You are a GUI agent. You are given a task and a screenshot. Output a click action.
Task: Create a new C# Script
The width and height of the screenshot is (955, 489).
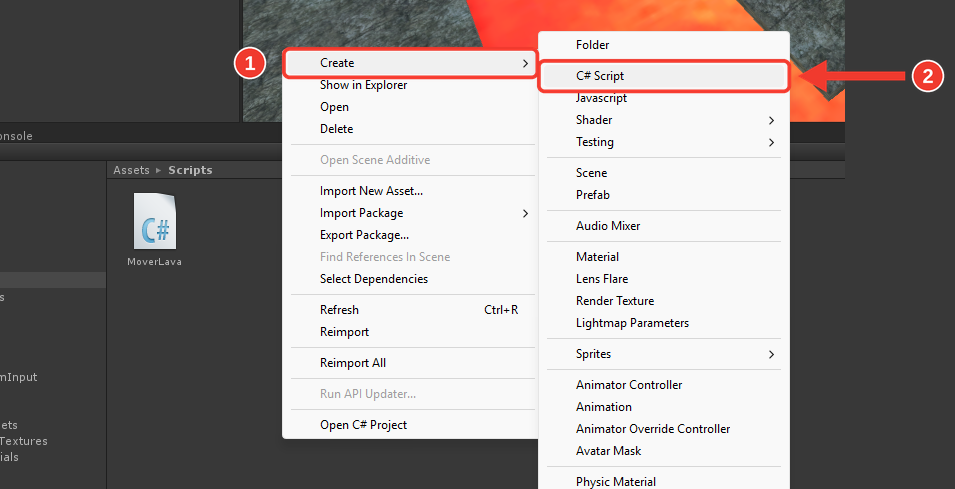(664, 76)
